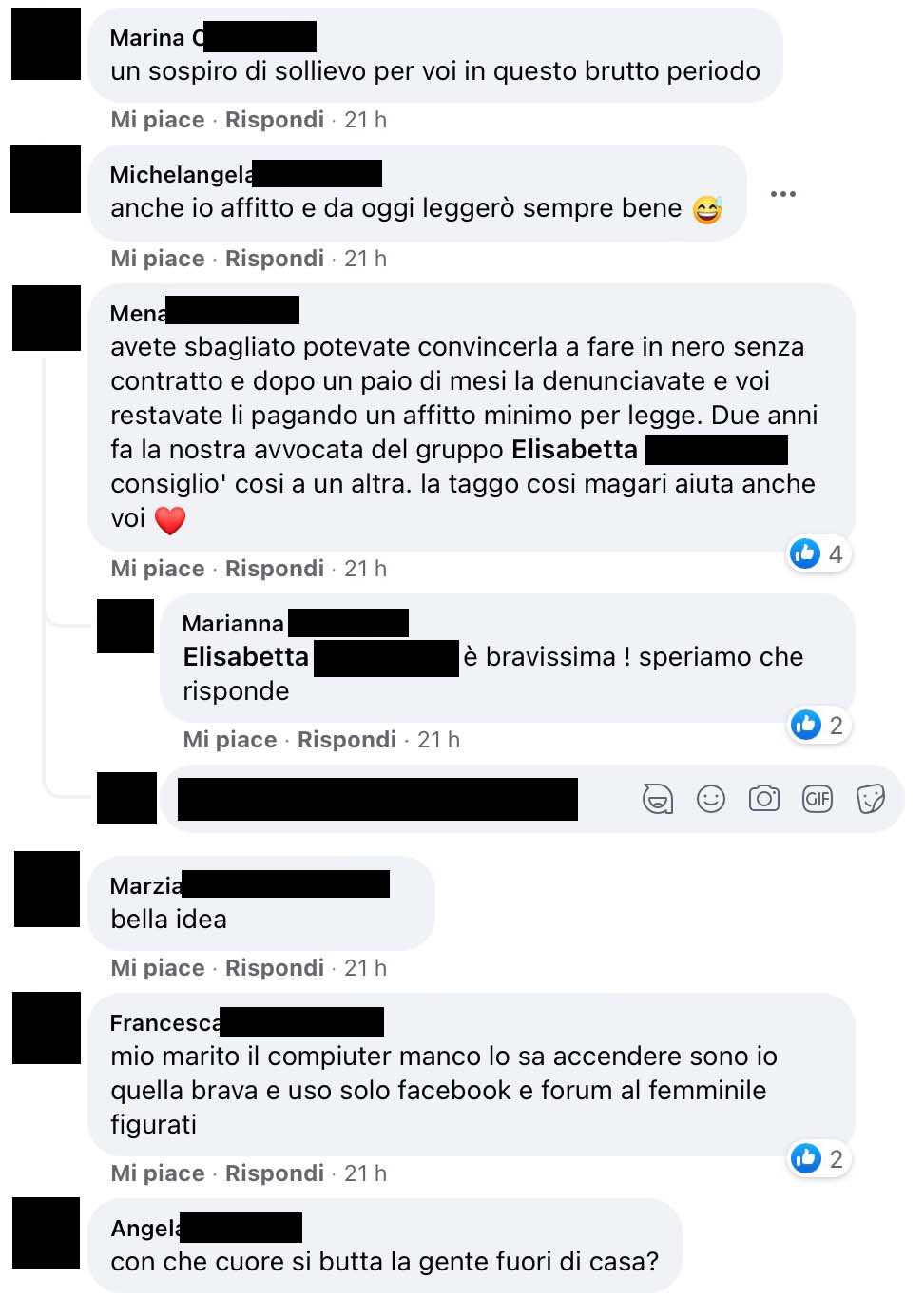This screenshot has height=1299, width=924.
Task: View the 2 likes on Marianna's reply
Action: coord(818,725)
